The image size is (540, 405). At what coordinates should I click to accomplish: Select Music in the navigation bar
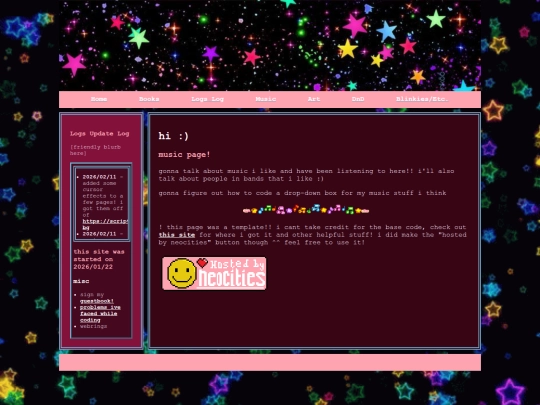pyautogui.click(x=266, y=99)
